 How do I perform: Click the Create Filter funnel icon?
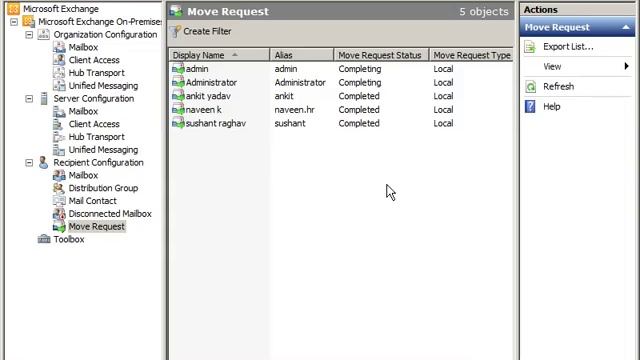[176, 31]
